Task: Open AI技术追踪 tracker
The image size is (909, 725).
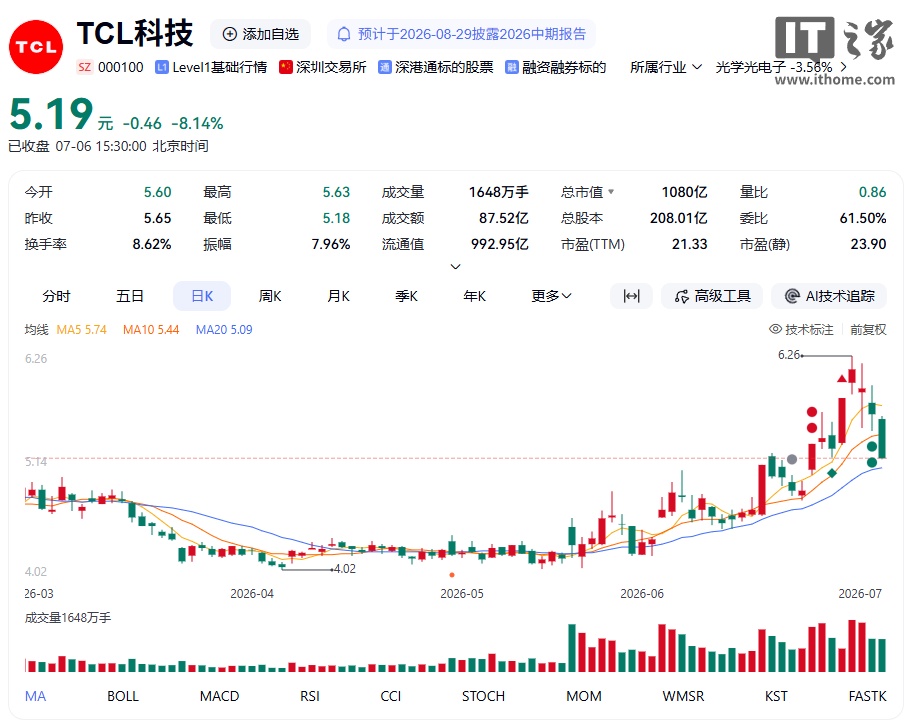Action: (829, 296)
